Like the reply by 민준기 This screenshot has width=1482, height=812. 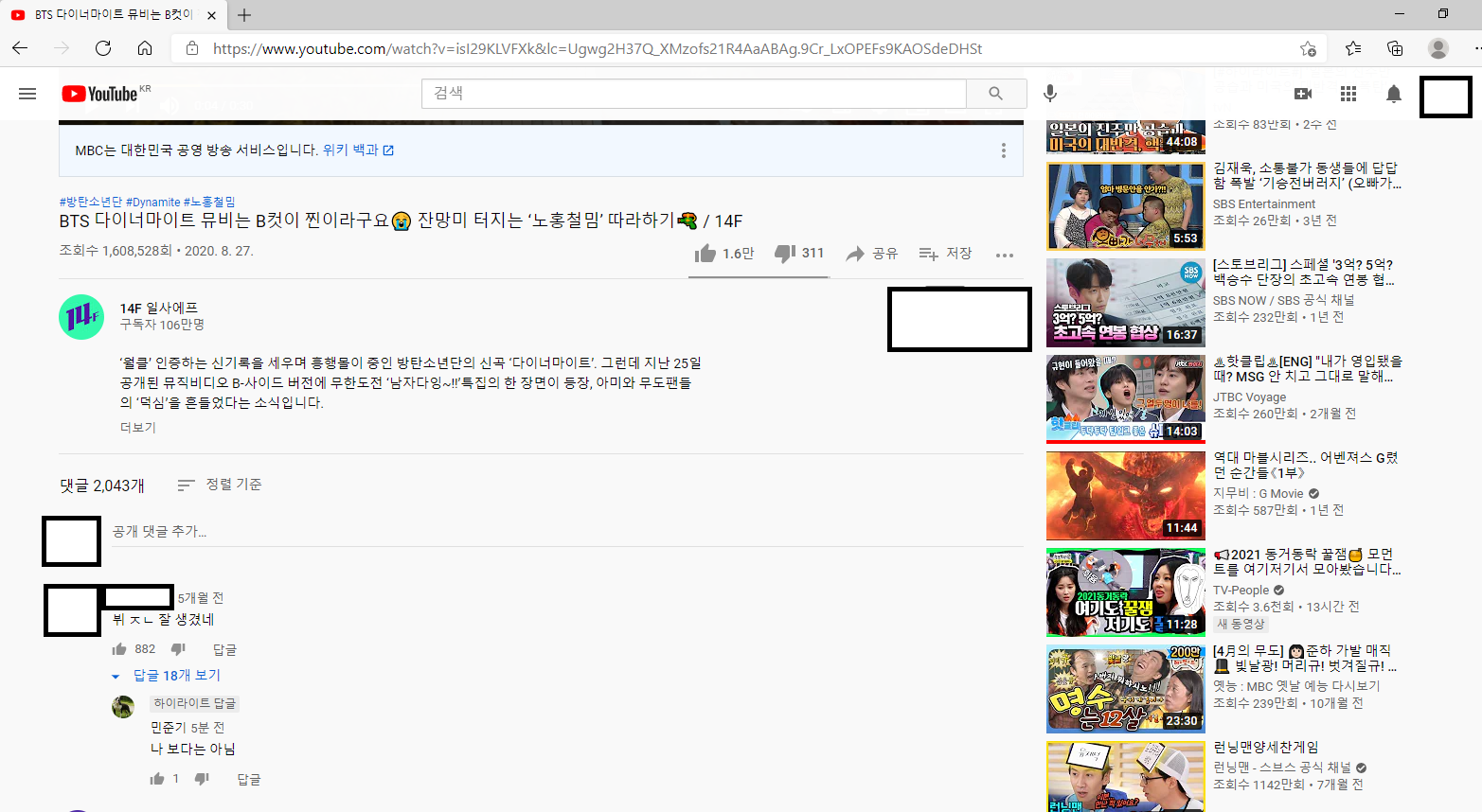157,779
